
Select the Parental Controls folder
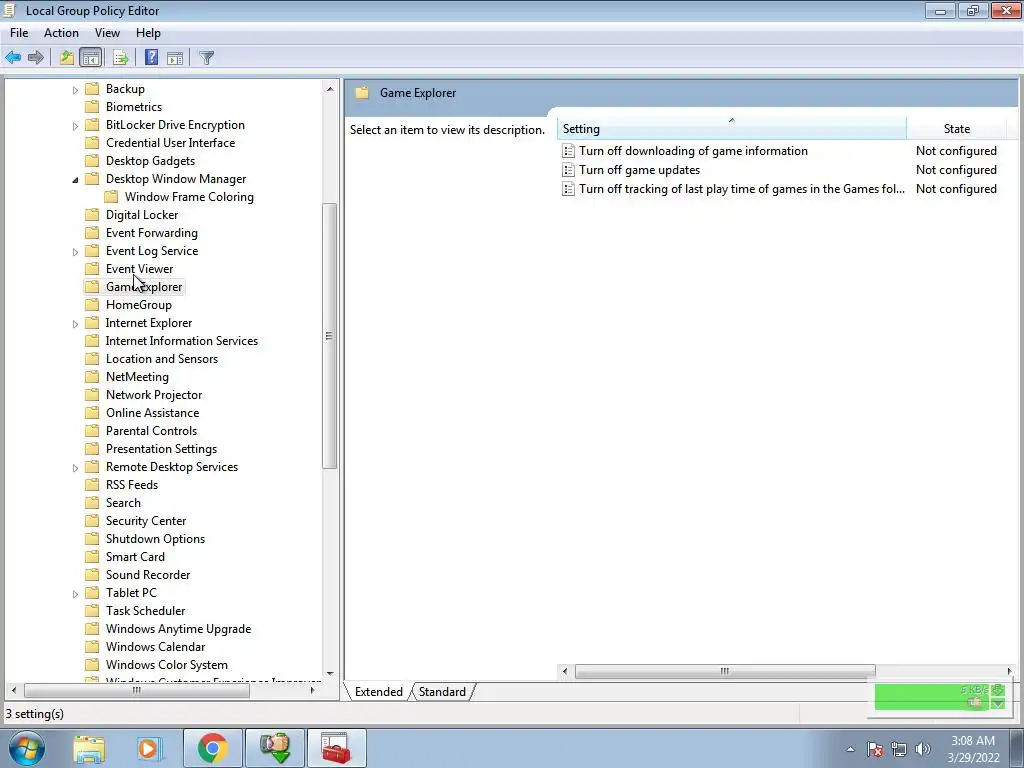[x=152, y=431]
